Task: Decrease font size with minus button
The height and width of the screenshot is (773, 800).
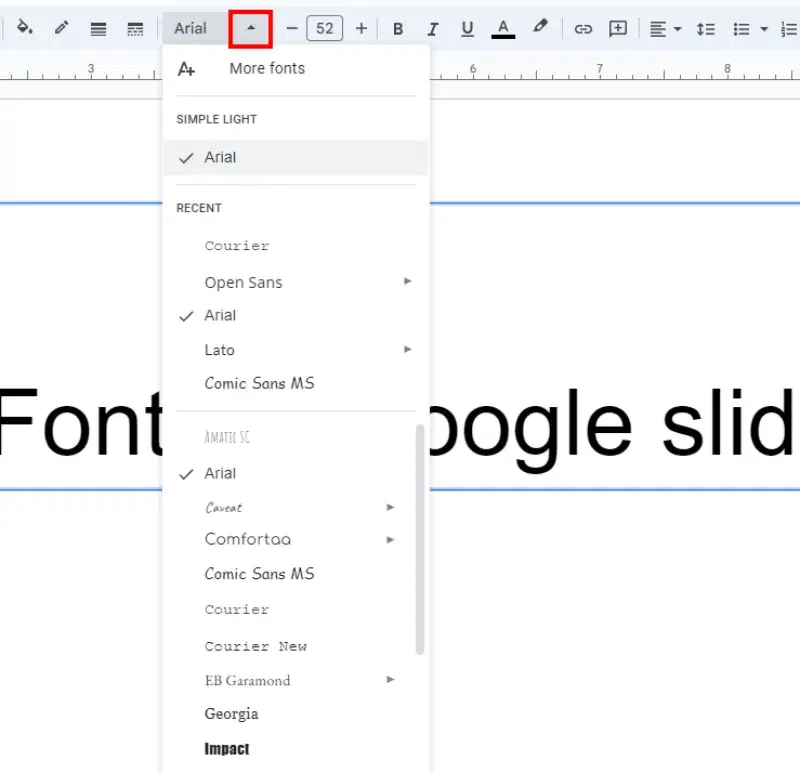Action: point(292,28)
